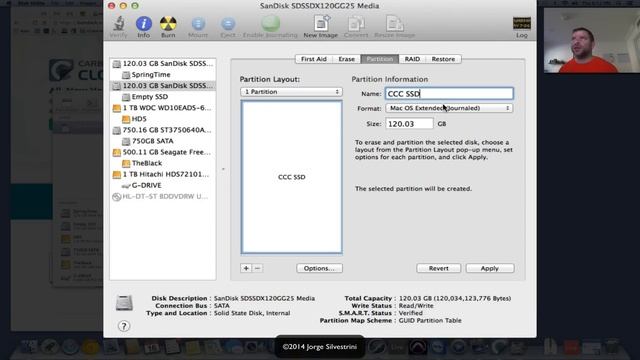
Task: Open the help question mark button
Action: [124, 326]
